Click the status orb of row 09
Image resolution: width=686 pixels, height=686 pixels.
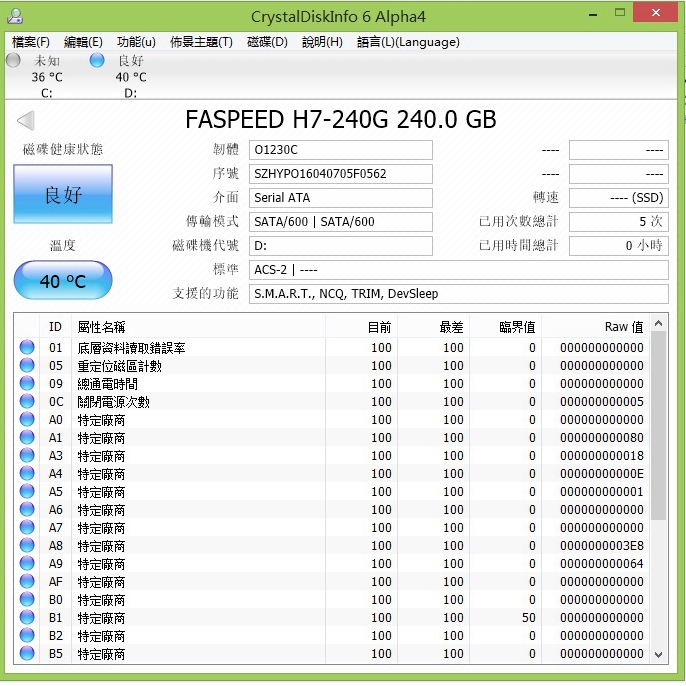pyautogui.click(x=27, y=383)
